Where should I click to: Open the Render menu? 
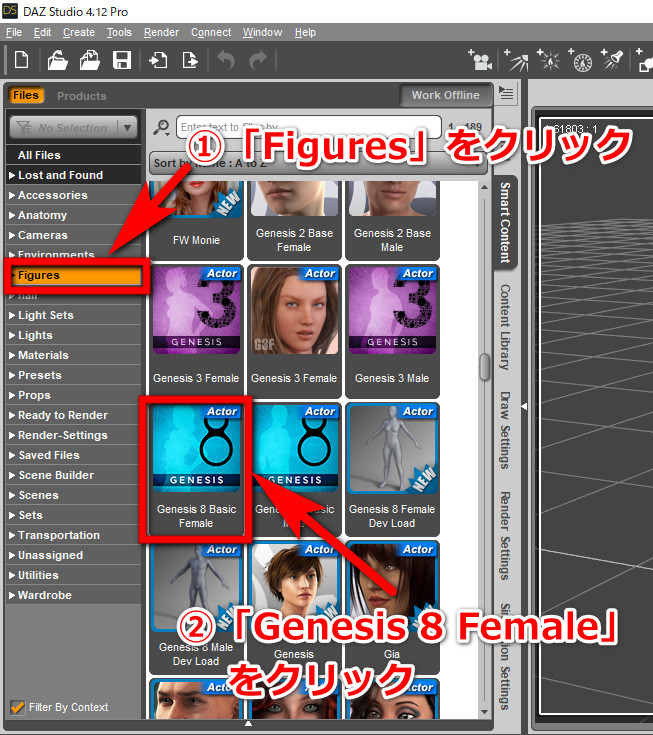coord(161,32)
